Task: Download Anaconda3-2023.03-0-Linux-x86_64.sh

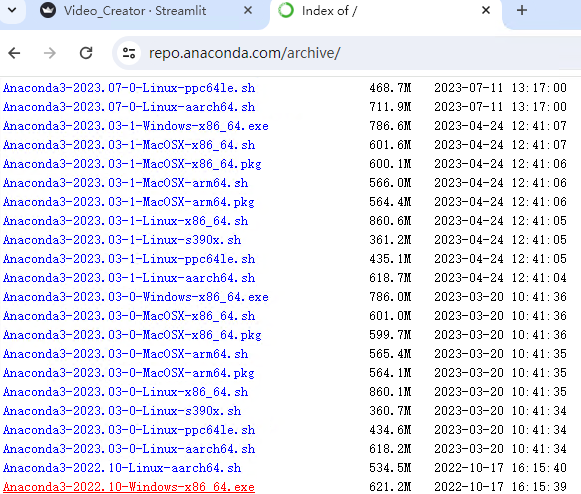Action: (126, 392)
